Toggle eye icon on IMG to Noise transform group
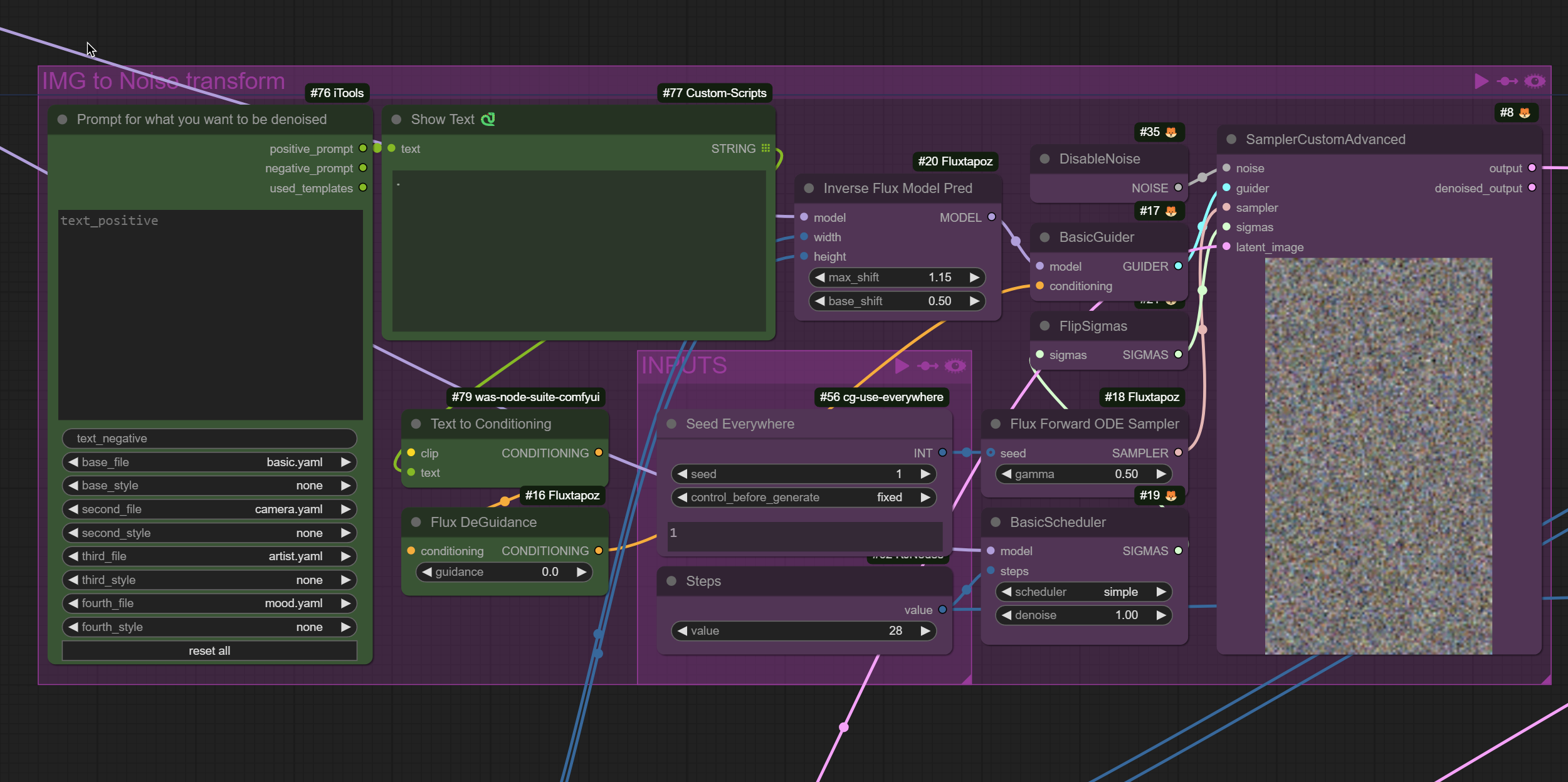 click(1534, 81)
